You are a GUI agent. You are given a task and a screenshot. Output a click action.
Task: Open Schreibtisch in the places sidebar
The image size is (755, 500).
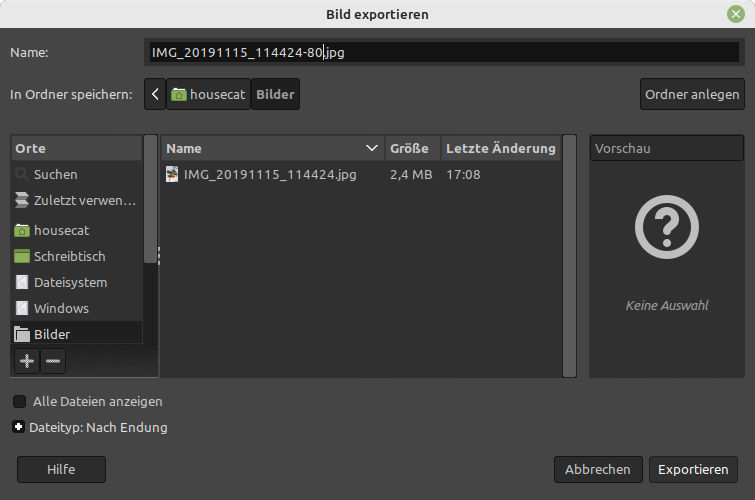(69, 256)
